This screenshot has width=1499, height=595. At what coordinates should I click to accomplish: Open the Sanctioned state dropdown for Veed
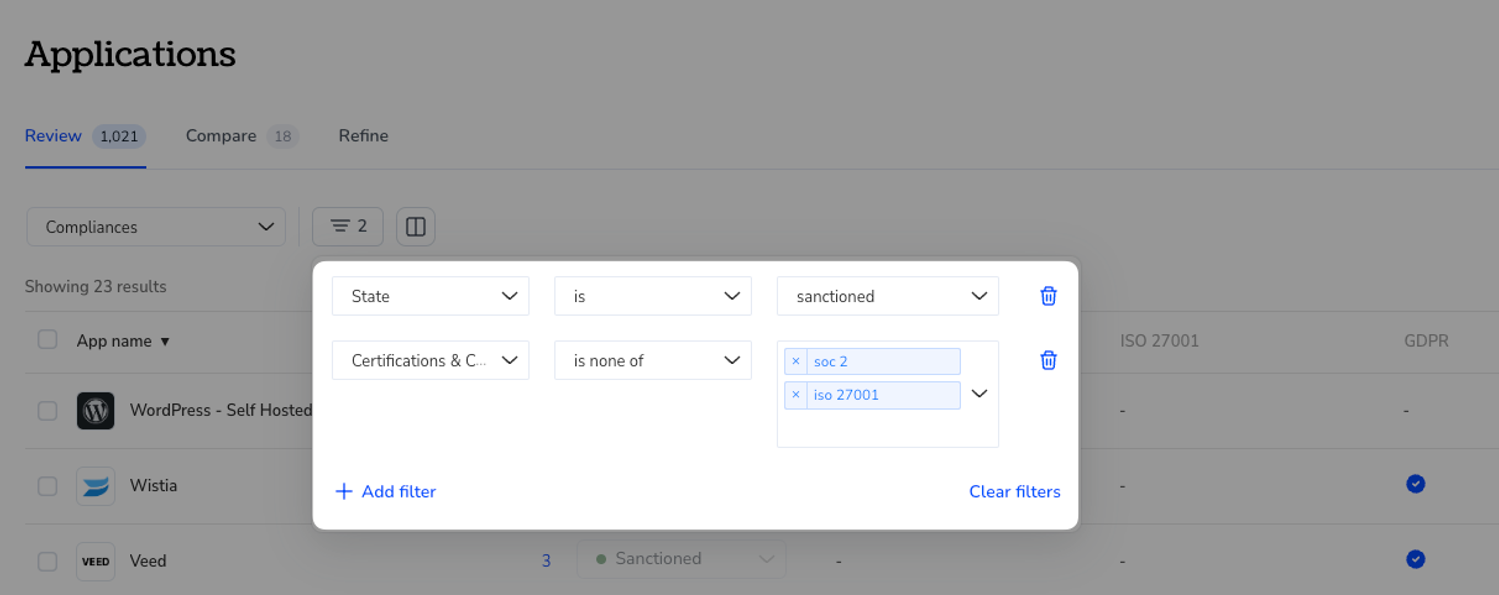coord(681,559)
